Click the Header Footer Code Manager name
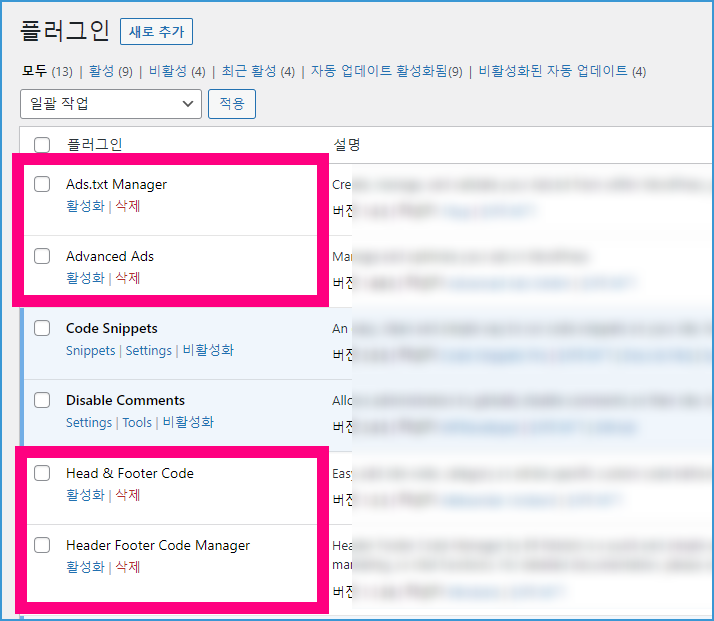The width and height of the screenshot is (714, 621). 158,545
